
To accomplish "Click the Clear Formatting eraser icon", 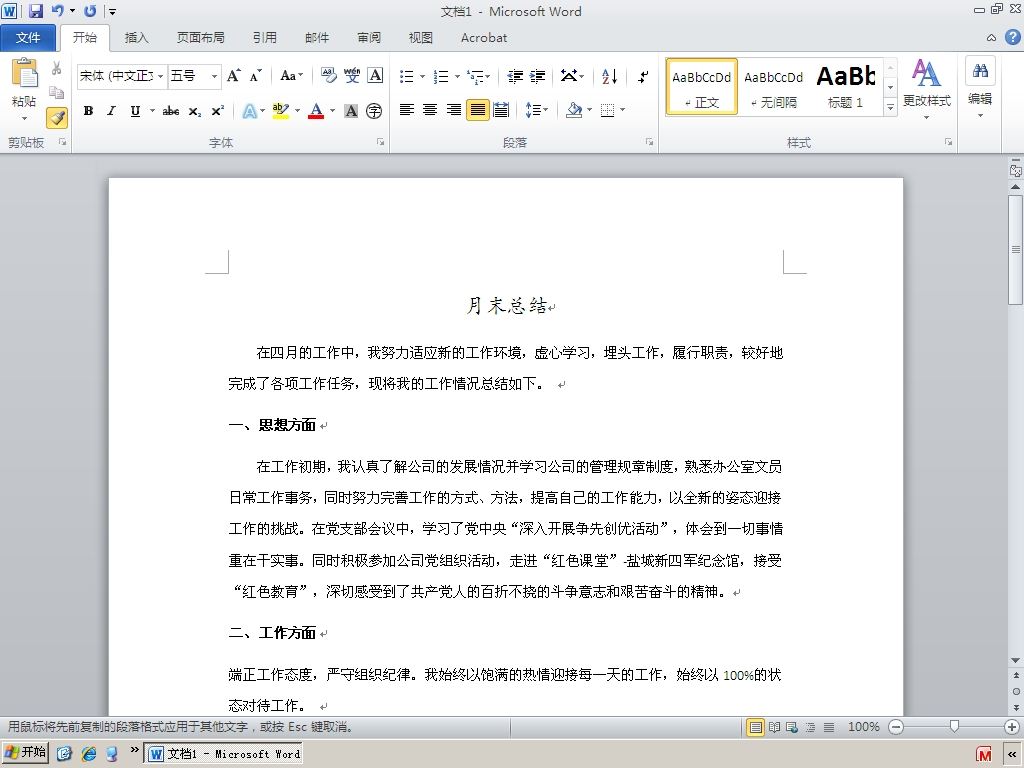I will [328, 76].
